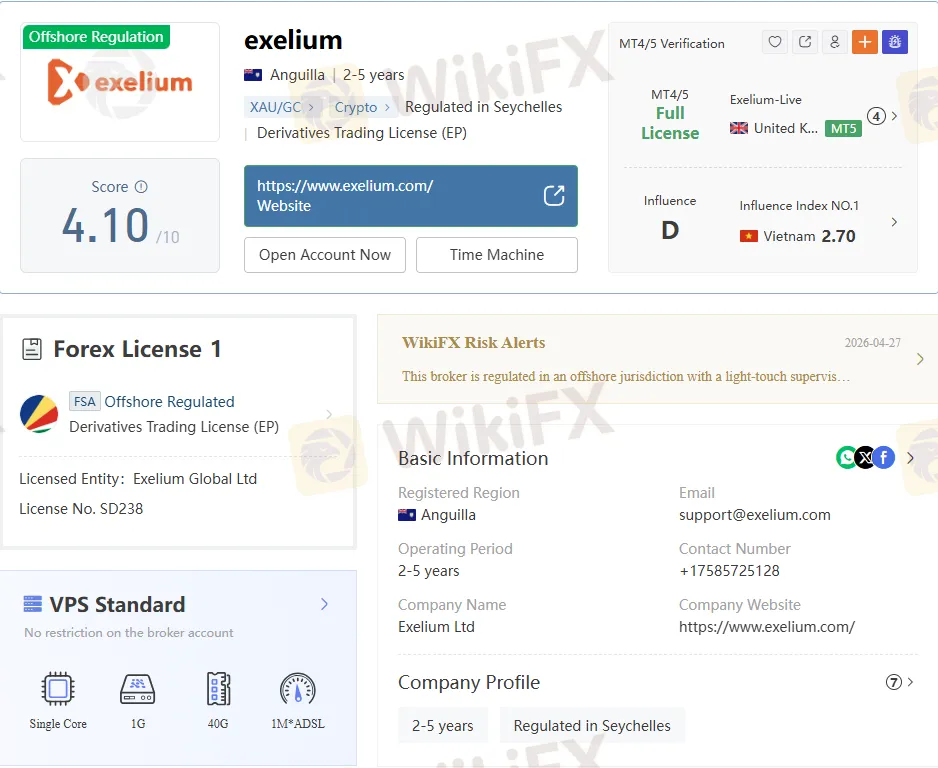Click the external link icon on Website button

point(554,196)
